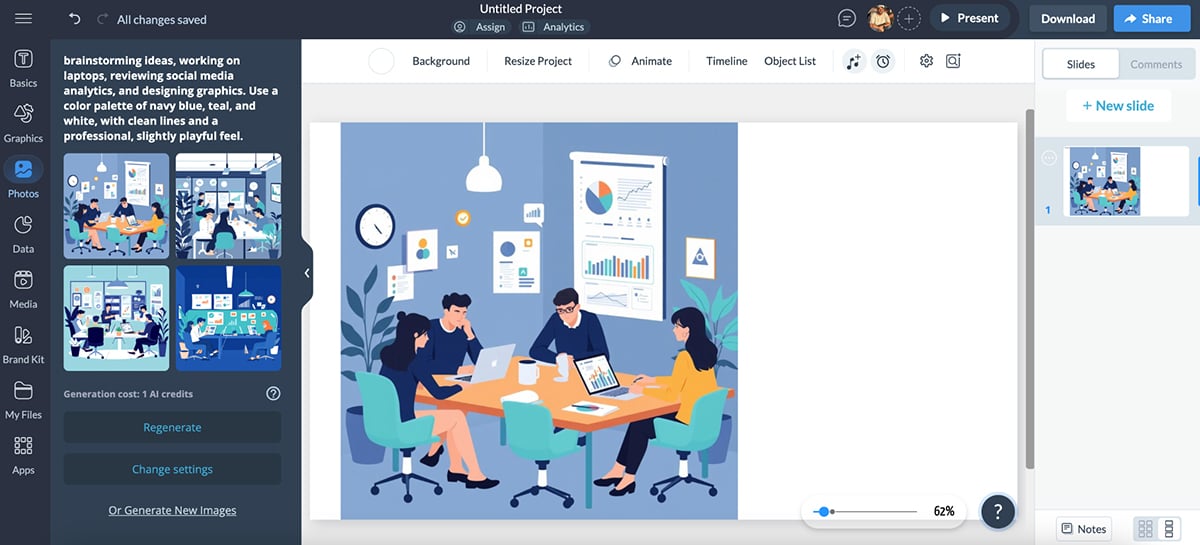Click the undo arrow icon

pyautogui.click(x=75, y=19)
